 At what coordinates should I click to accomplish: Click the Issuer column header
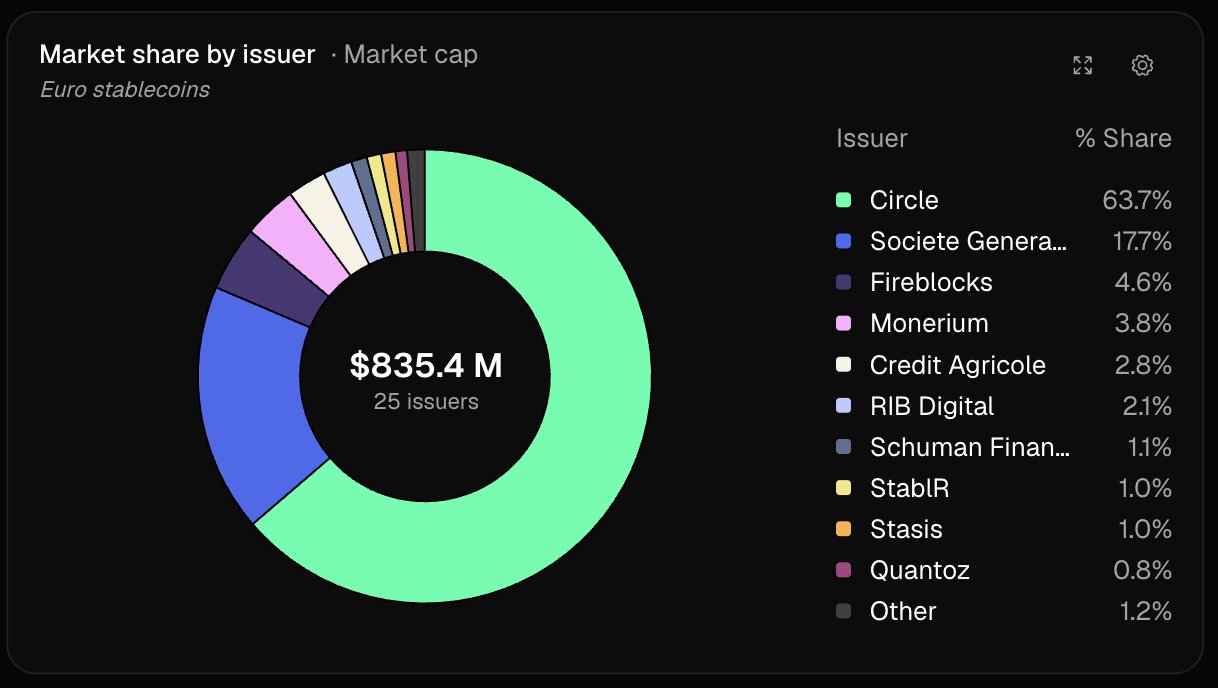pyautogui.click(x=872, y=138)
